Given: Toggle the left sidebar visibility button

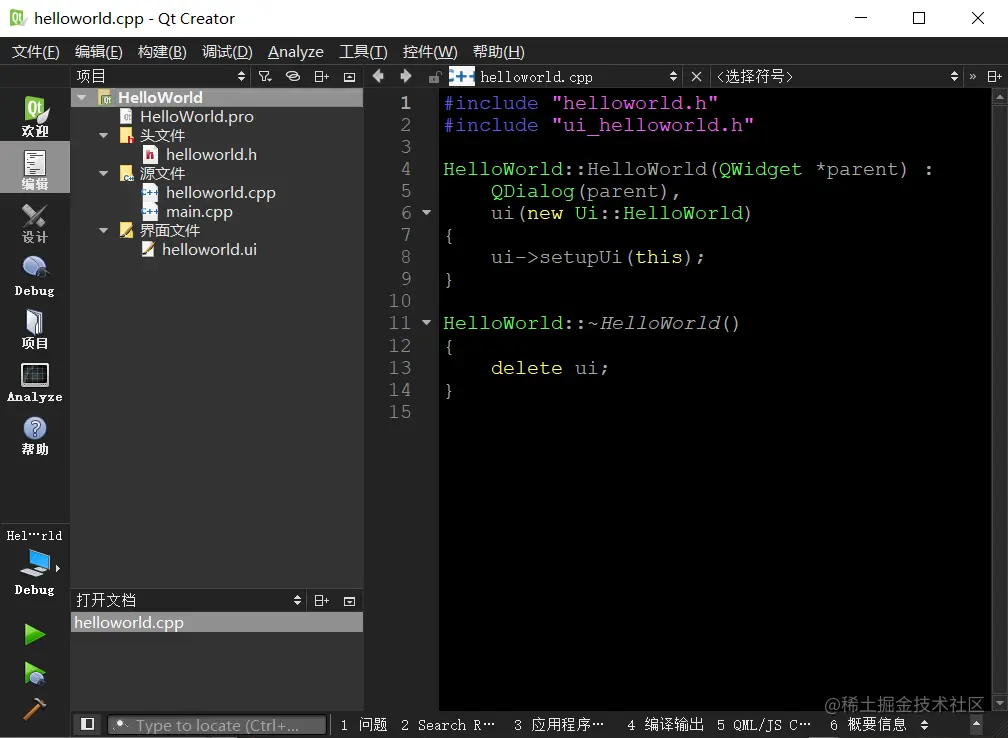Looking at the screenshot, I should 87,724.
